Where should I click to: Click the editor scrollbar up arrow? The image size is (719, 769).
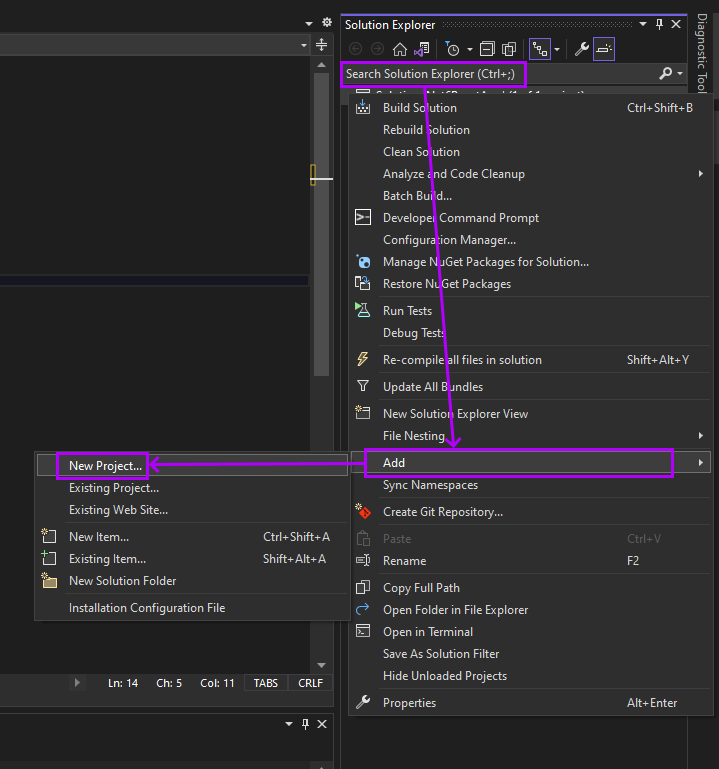pyautogui.click(x=321, y=65)
